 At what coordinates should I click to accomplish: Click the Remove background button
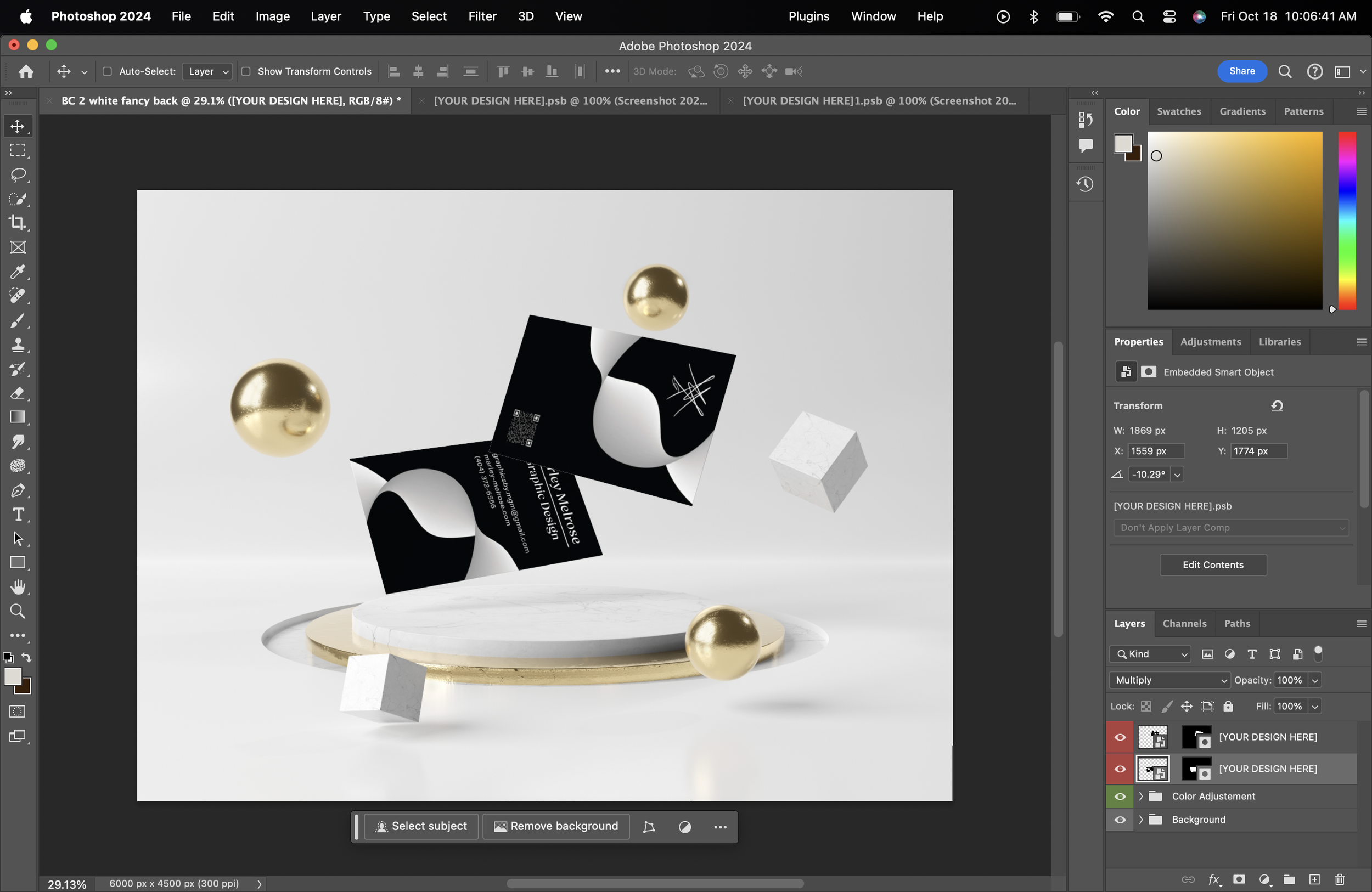pyautogui.click(x=556, y=826)
